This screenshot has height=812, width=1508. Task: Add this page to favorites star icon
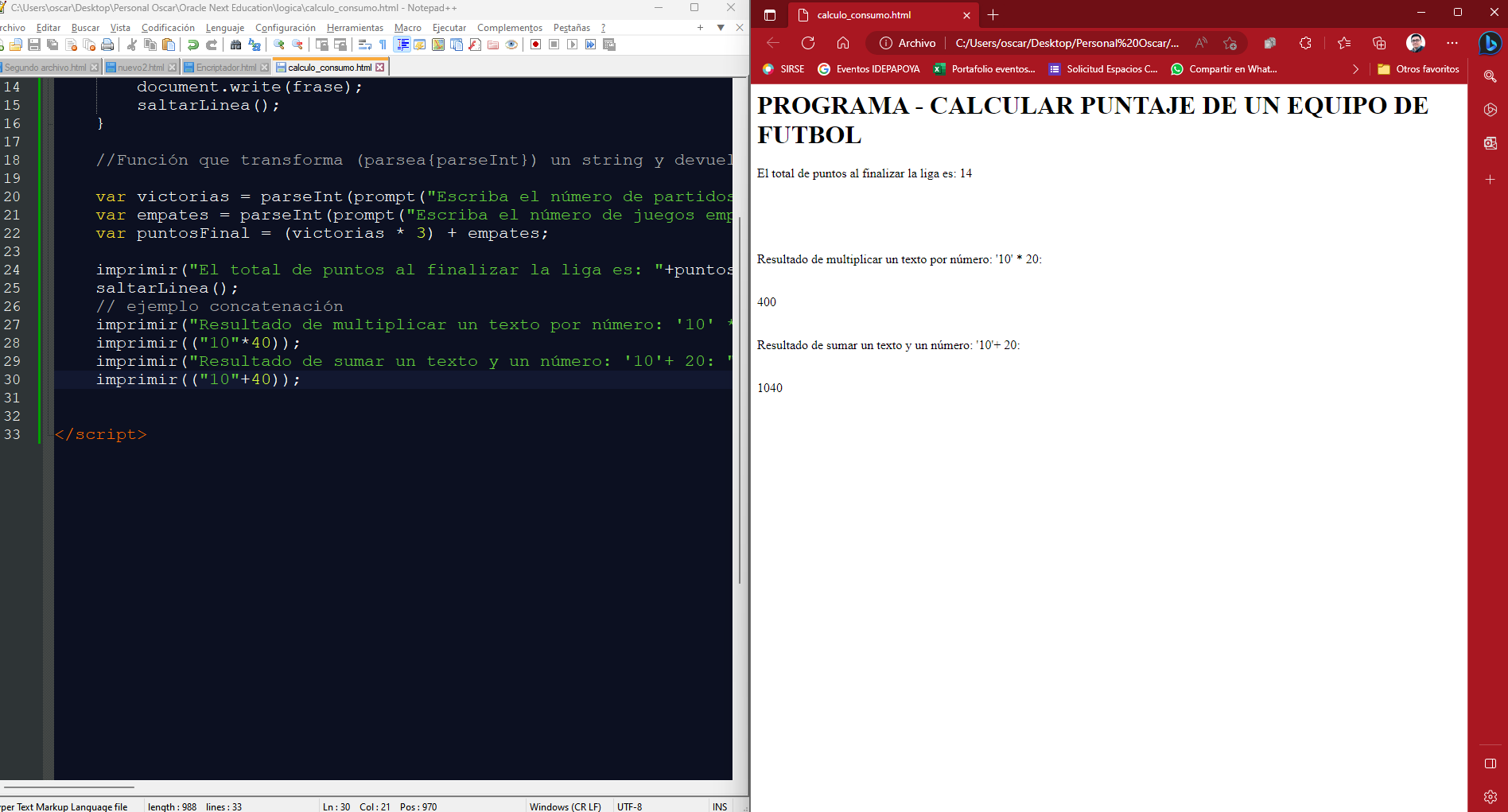[x=1230, y=43]
